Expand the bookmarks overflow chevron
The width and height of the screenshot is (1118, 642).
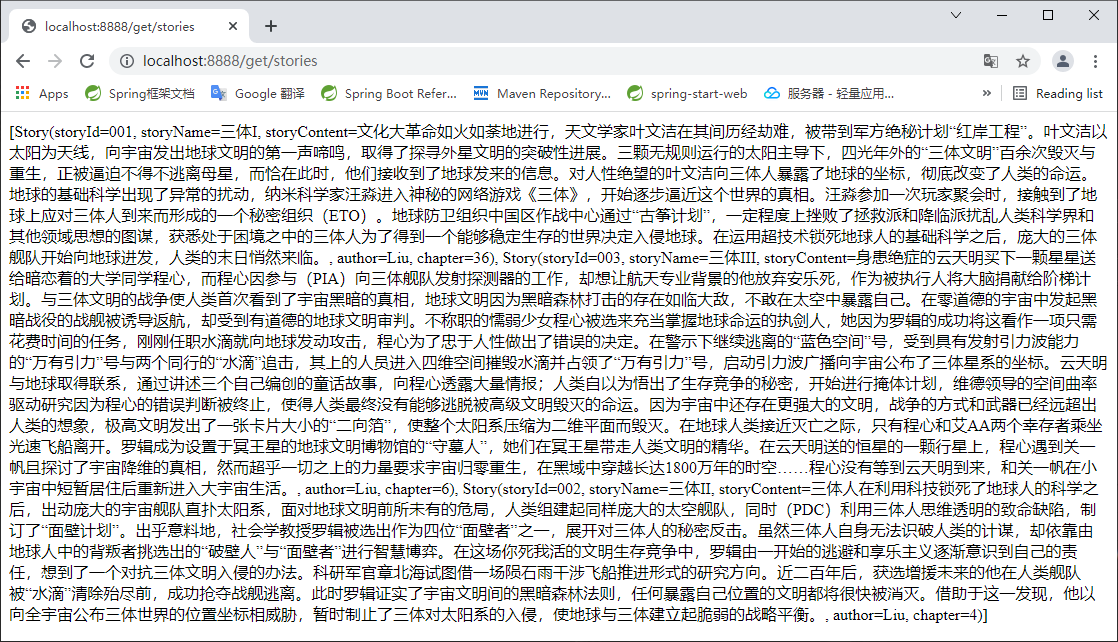pyautogui.click(x=986, y=93)
